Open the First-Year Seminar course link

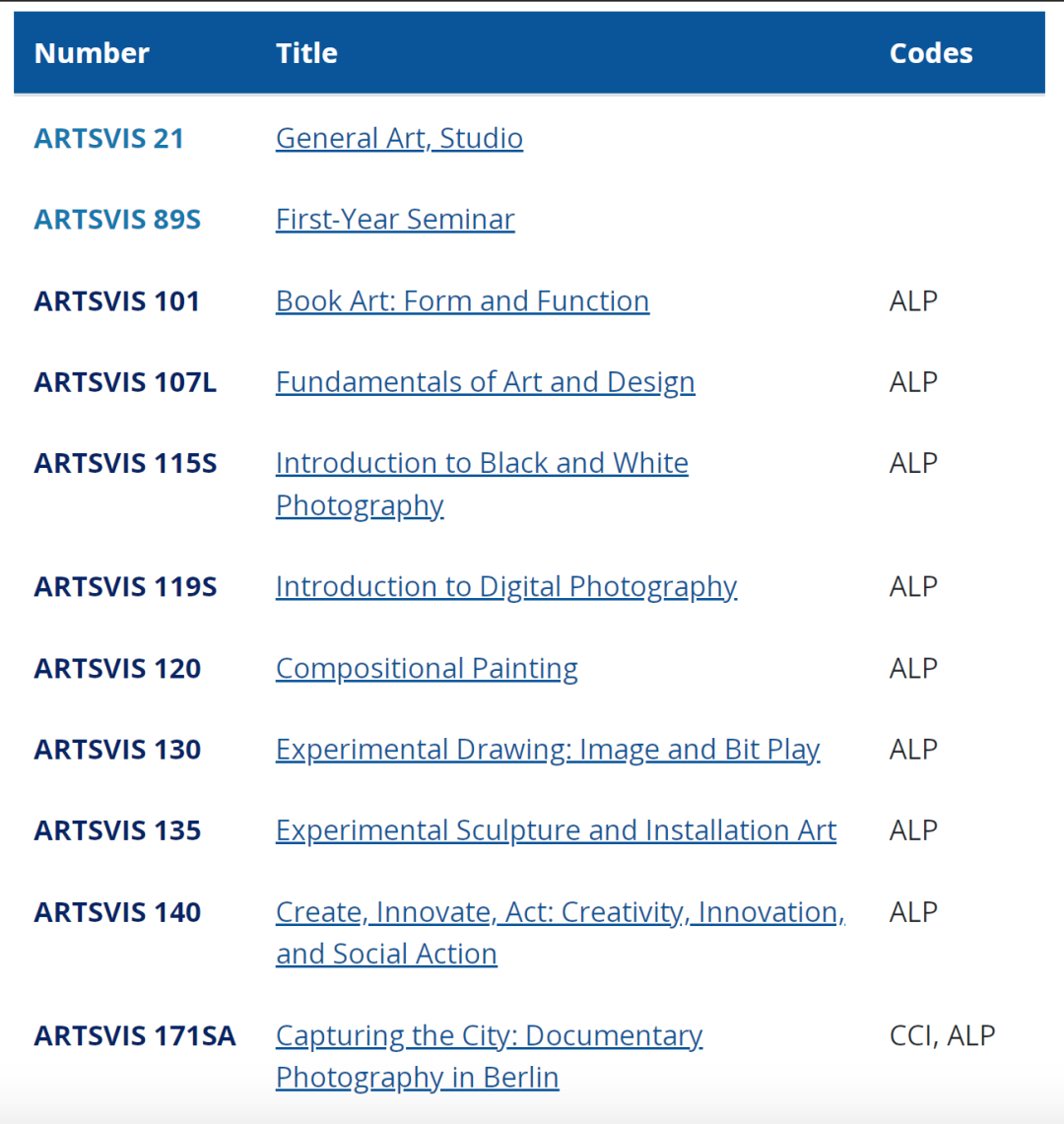click(395, 219)
